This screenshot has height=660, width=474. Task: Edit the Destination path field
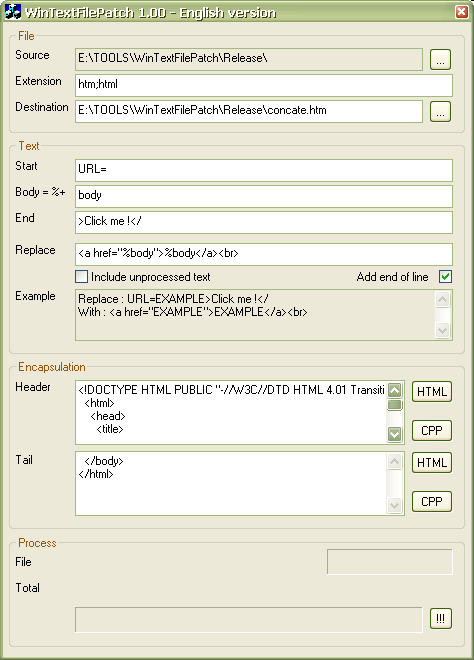pyautogui.click(x=249, y=112)
